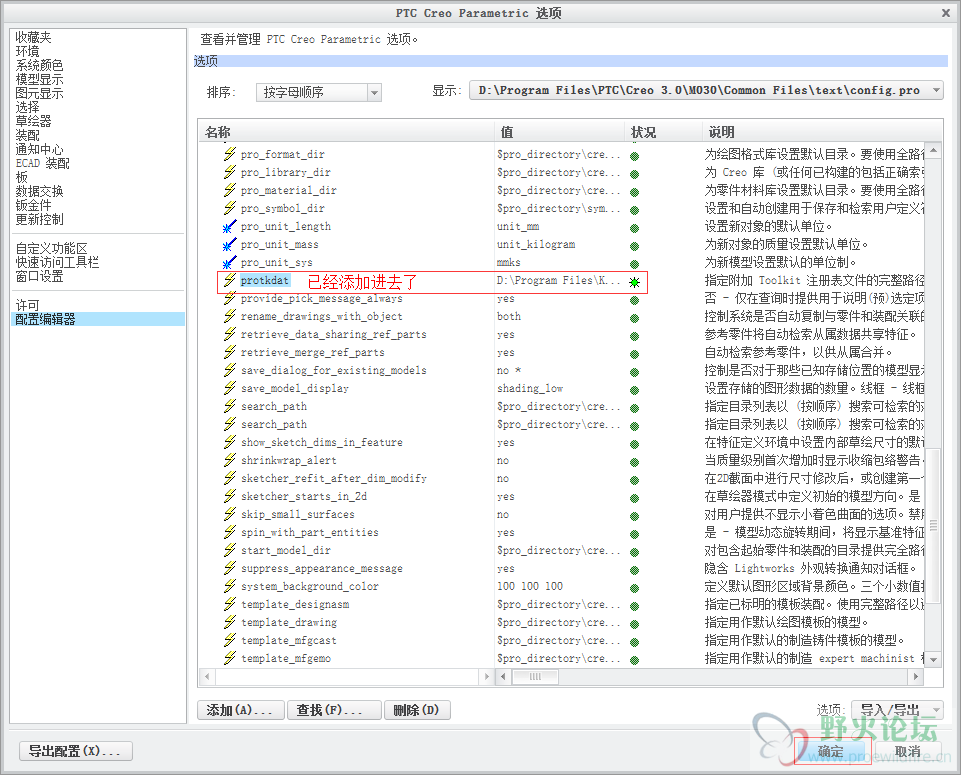This screenshot has width=961, height=775.
Task: Select 图元显示 category
Action: [x=39, y=94]
